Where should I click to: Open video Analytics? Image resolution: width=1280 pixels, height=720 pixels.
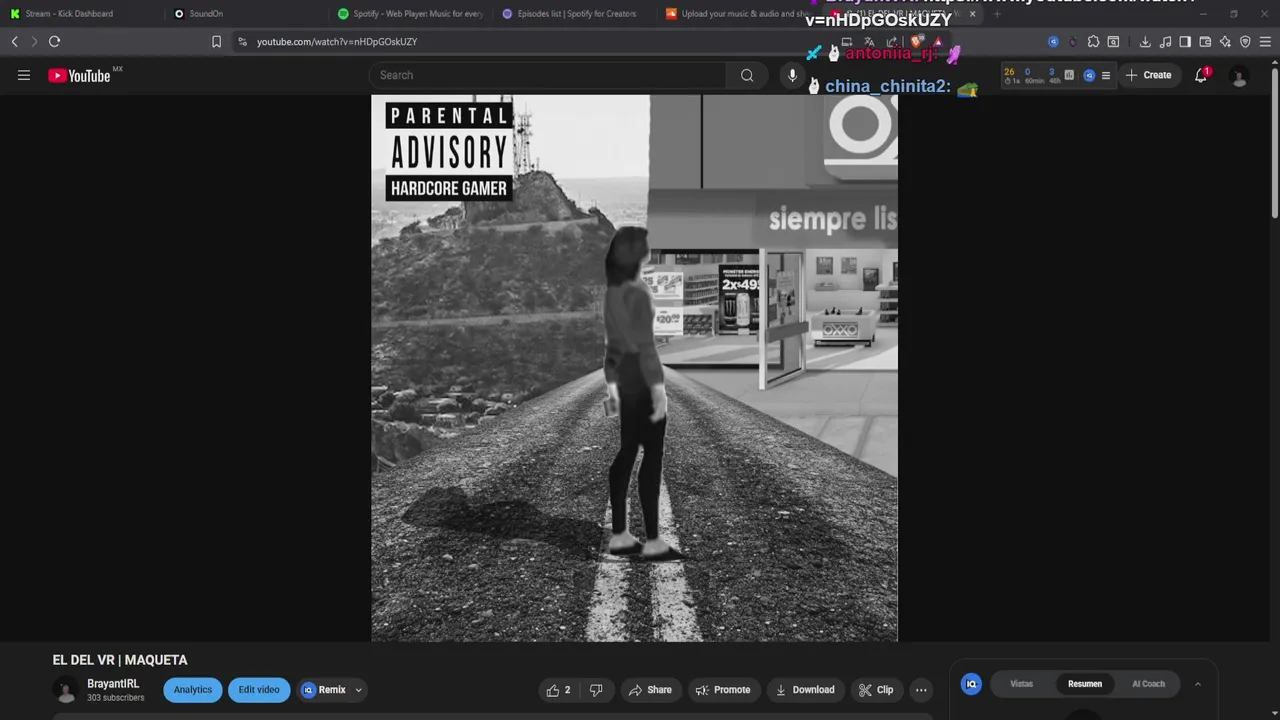(193, 690)
